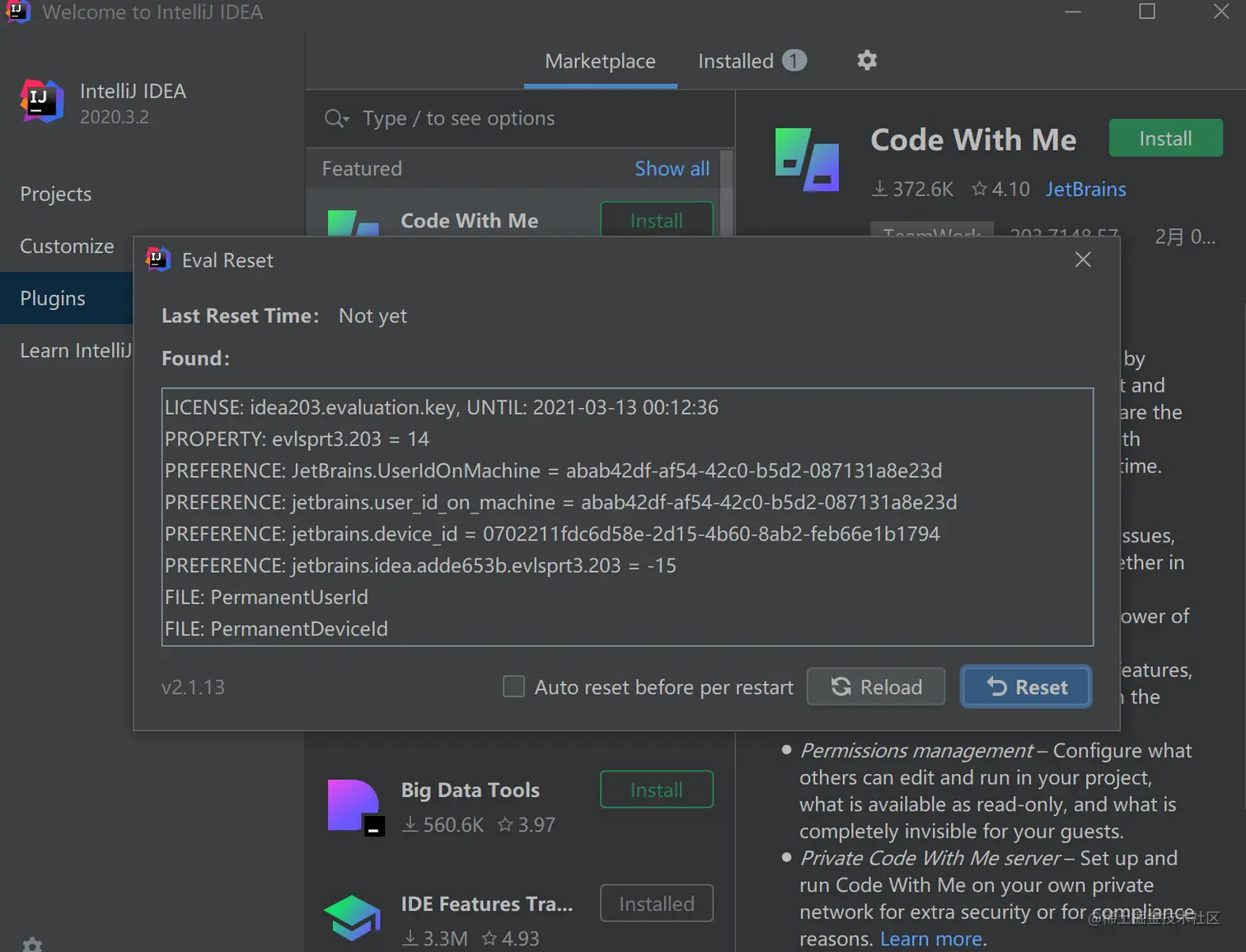Minimize the Welcome to IntelliJ IDEA window
The height and width of the screenshot is (952, 1246).
pos(1073,12)
